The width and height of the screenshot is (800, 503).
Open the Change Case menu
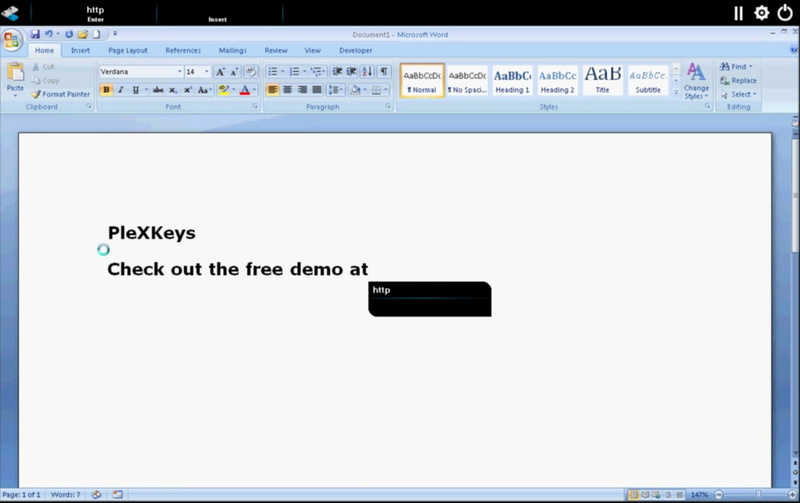pyautogui.click(x=204, y=90)
